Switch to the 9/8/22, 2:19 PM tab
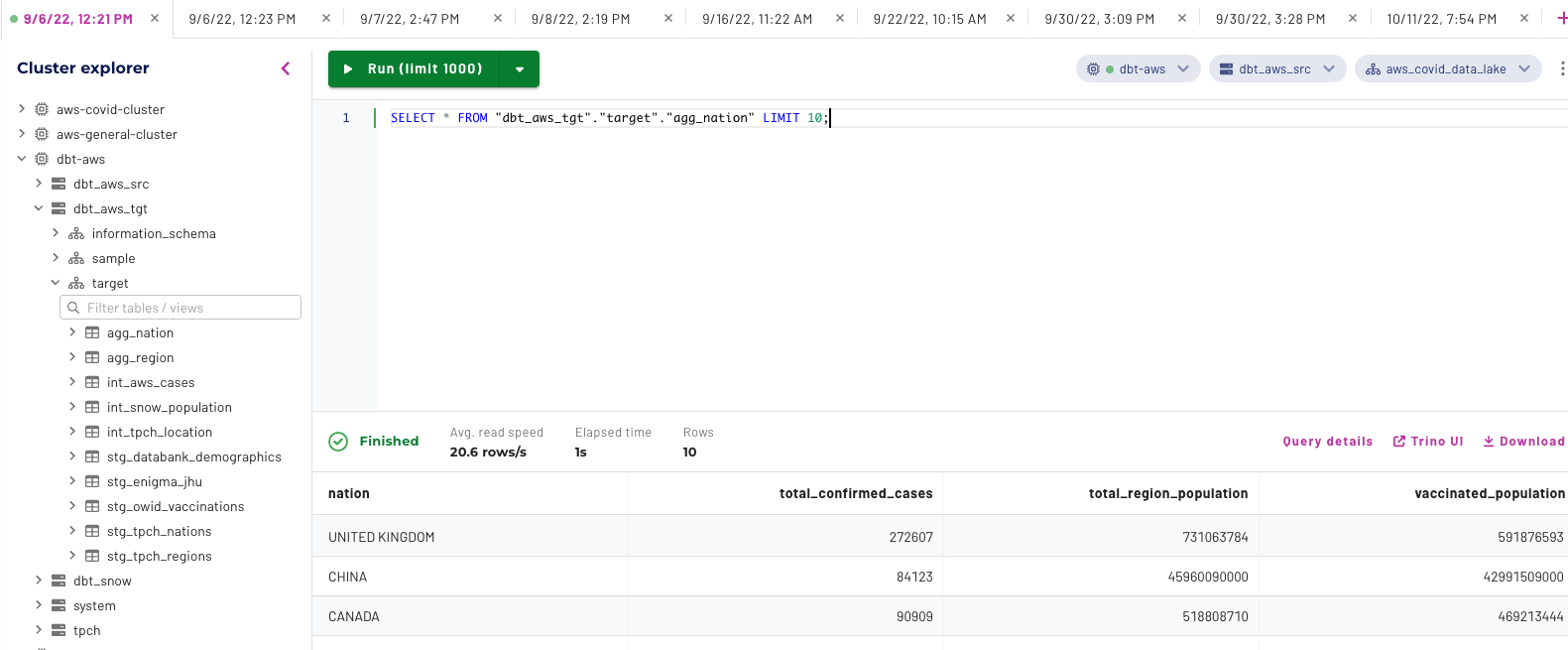Viewport: 1568px width, 650px height. click(580, 19)
